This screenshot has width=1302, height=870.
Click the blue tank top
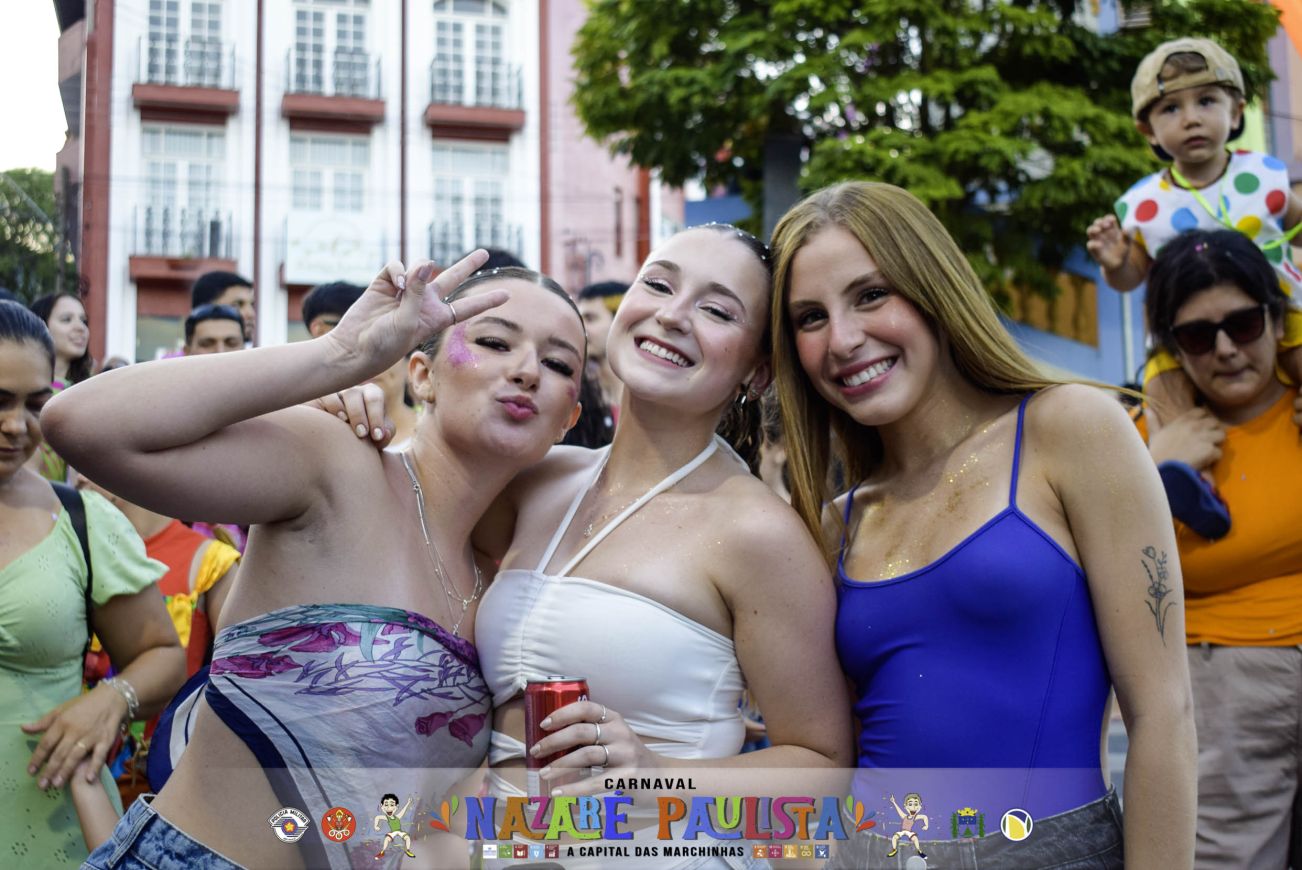tap(970, 650)
